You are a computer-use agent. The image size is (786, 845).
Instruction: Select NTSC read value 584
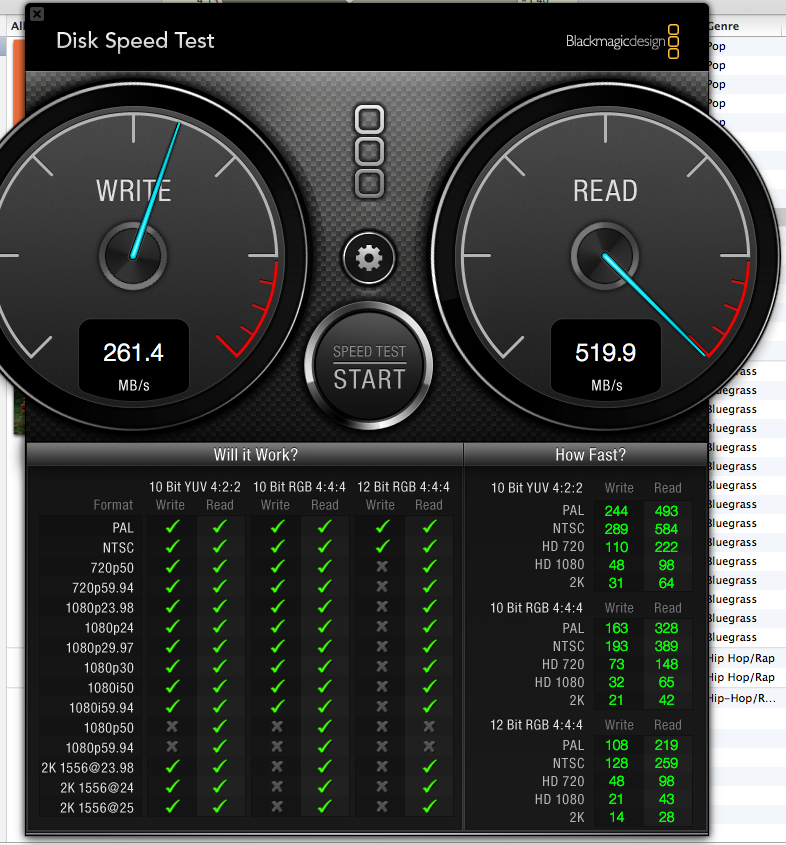coord(666,529)
